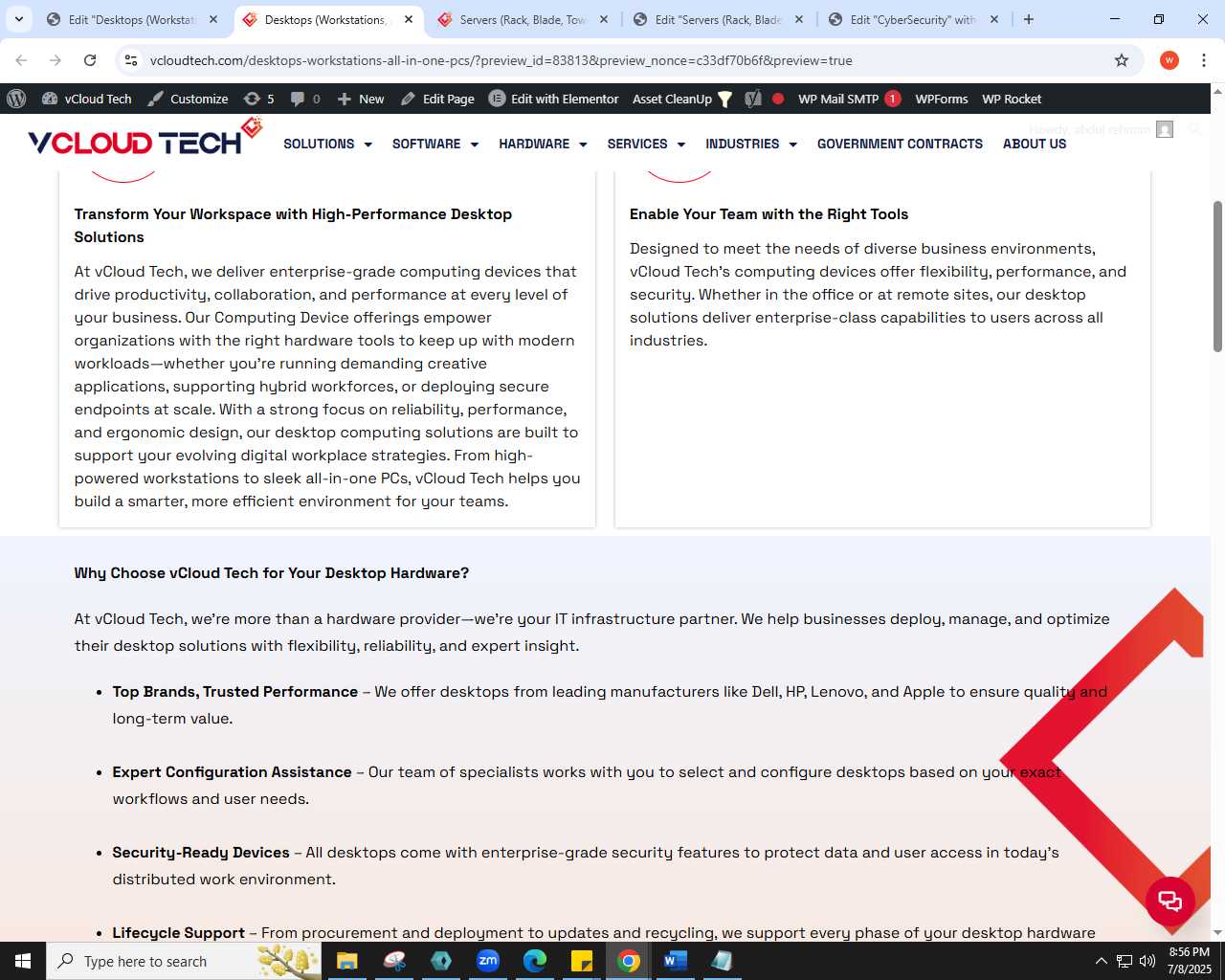1225x980 pixels.
Task: Open Microsoft Word from taskbar
Action: point(676,961)
